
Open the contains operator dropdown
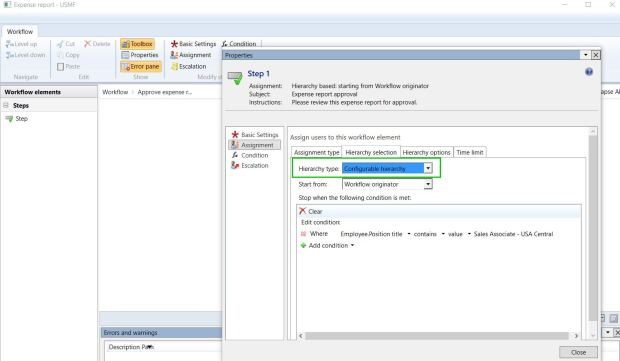tap(443, 234)
